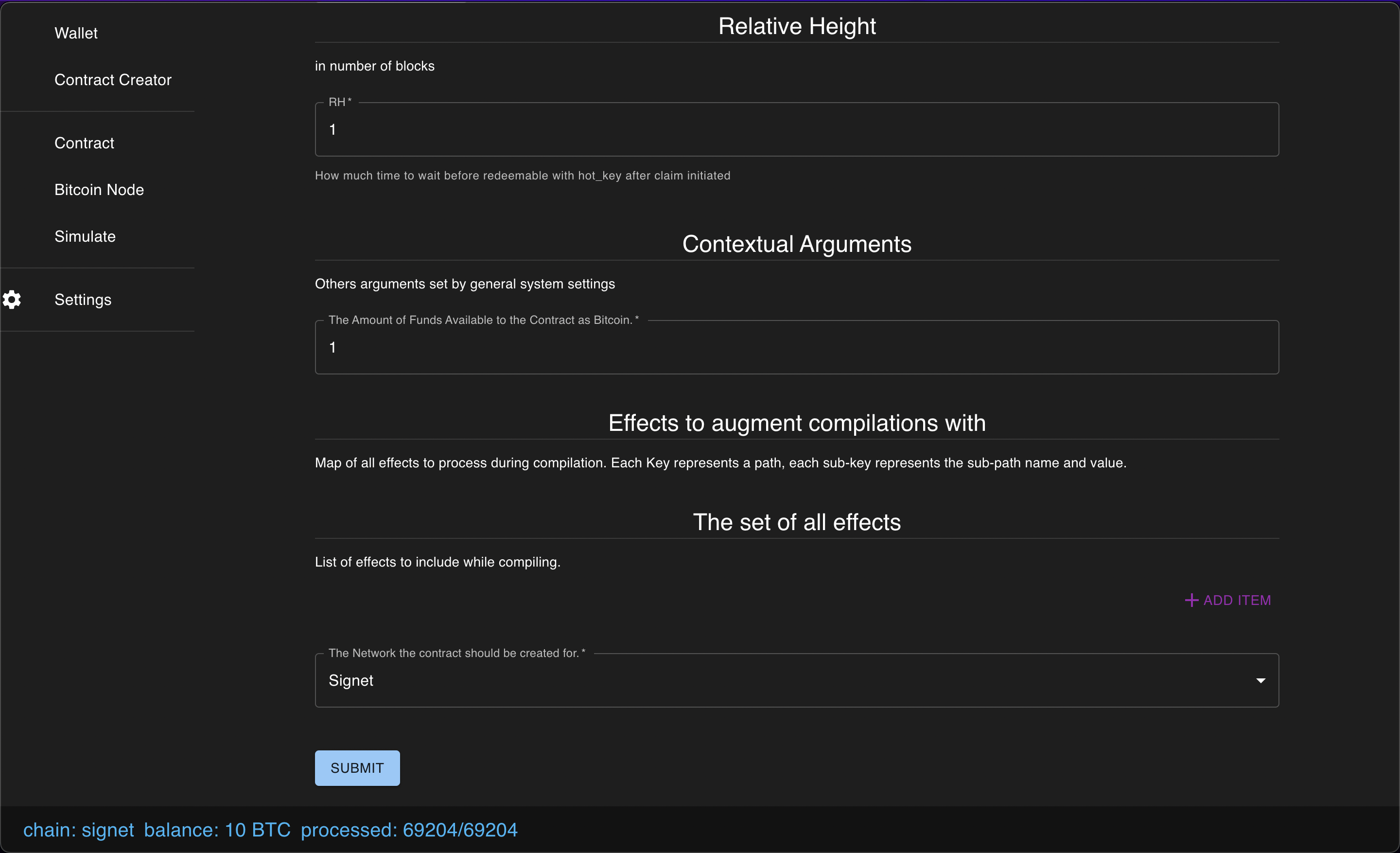Click the chain: signet status text
The width and height of the screenshot is (1400, 853).
[78, 830]
